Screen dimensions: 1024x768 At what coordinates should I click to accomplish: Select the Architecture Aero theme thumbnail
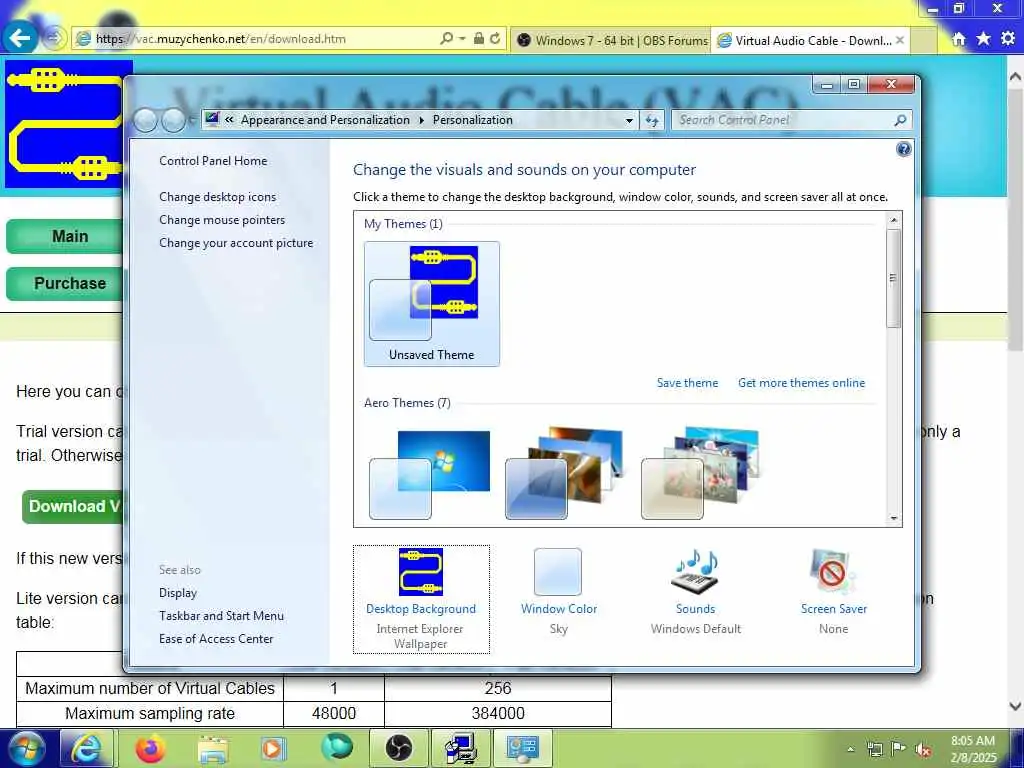click(564, 474)
